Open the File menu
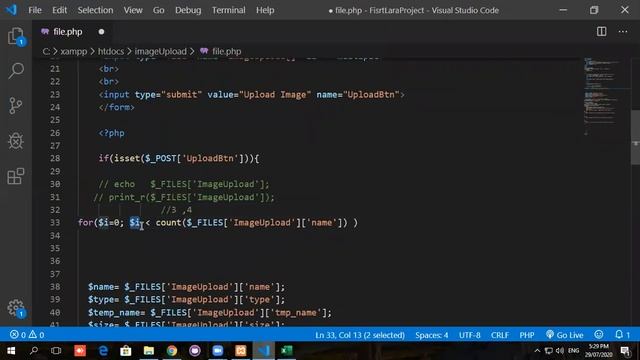640x360 pixels. (x=35, y=10)
